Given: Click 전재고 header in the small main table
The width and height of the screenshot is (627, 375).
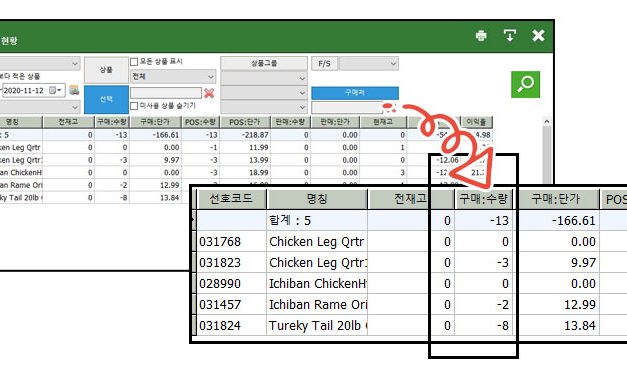Looking at the screenshot, I should 68,122.
